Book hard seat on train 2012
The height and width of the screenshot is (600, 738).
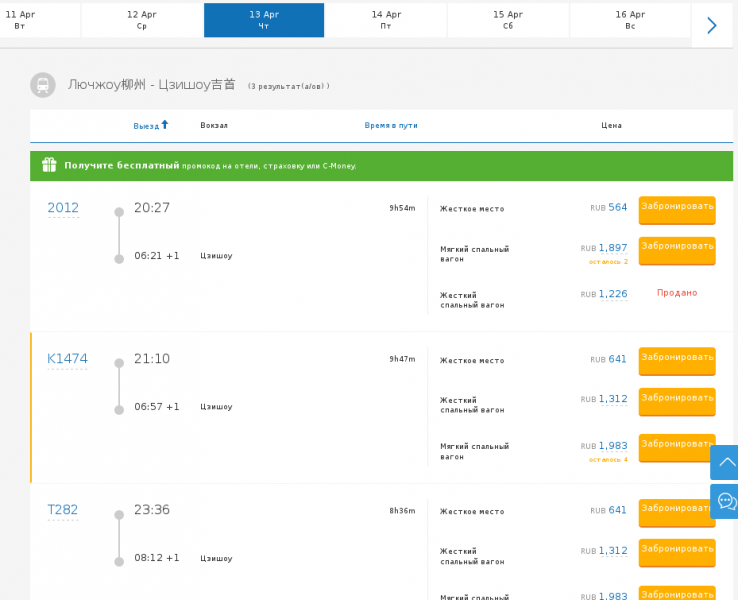pos(677,208)
